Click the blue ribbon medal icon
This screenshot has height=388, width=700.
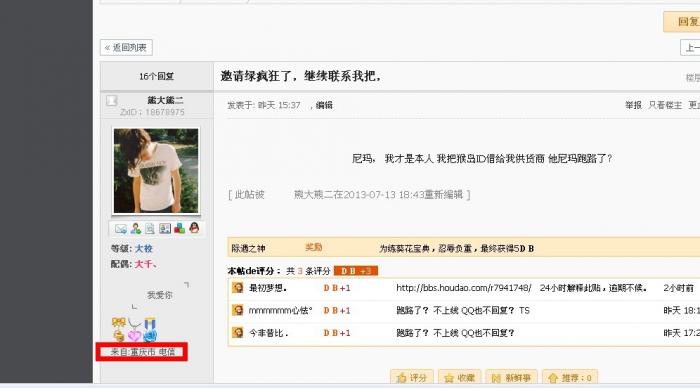[x=150, y=323]
